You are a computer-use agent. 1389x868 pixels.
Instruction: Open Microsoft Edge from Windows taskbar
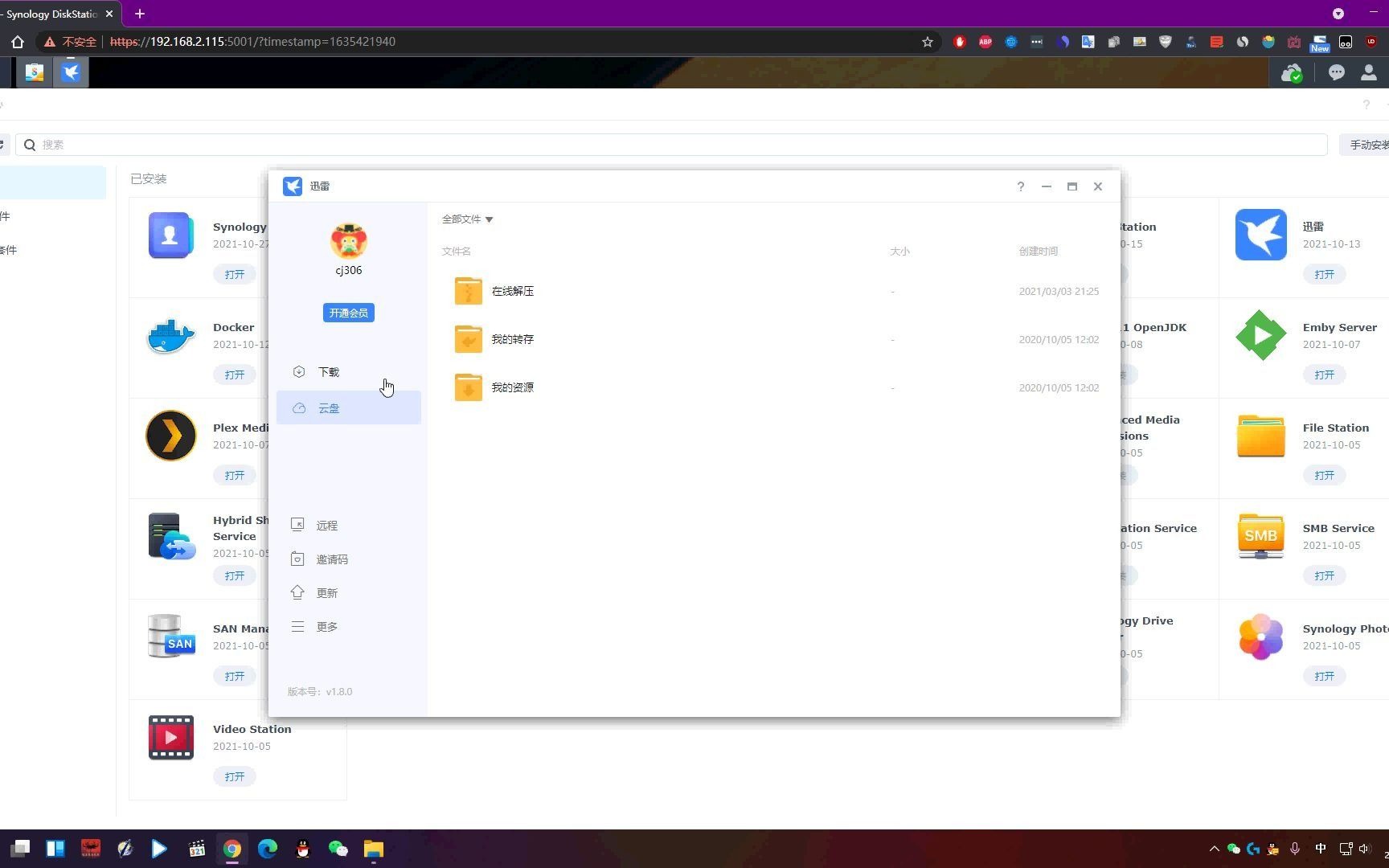[268, 849]
